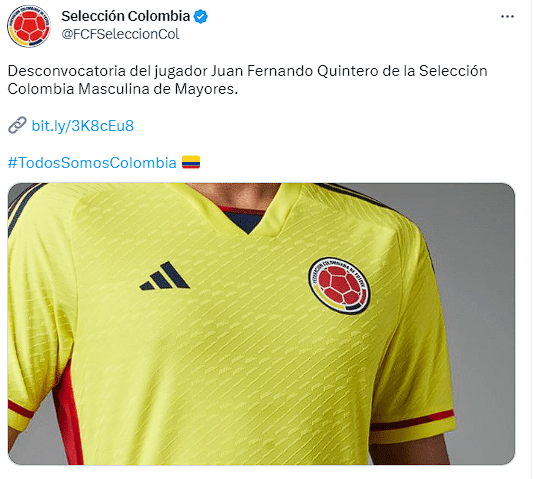Click the @FCFSeleccionCol handle
This screenshot has width=533, height=479.
pos(120,34)
